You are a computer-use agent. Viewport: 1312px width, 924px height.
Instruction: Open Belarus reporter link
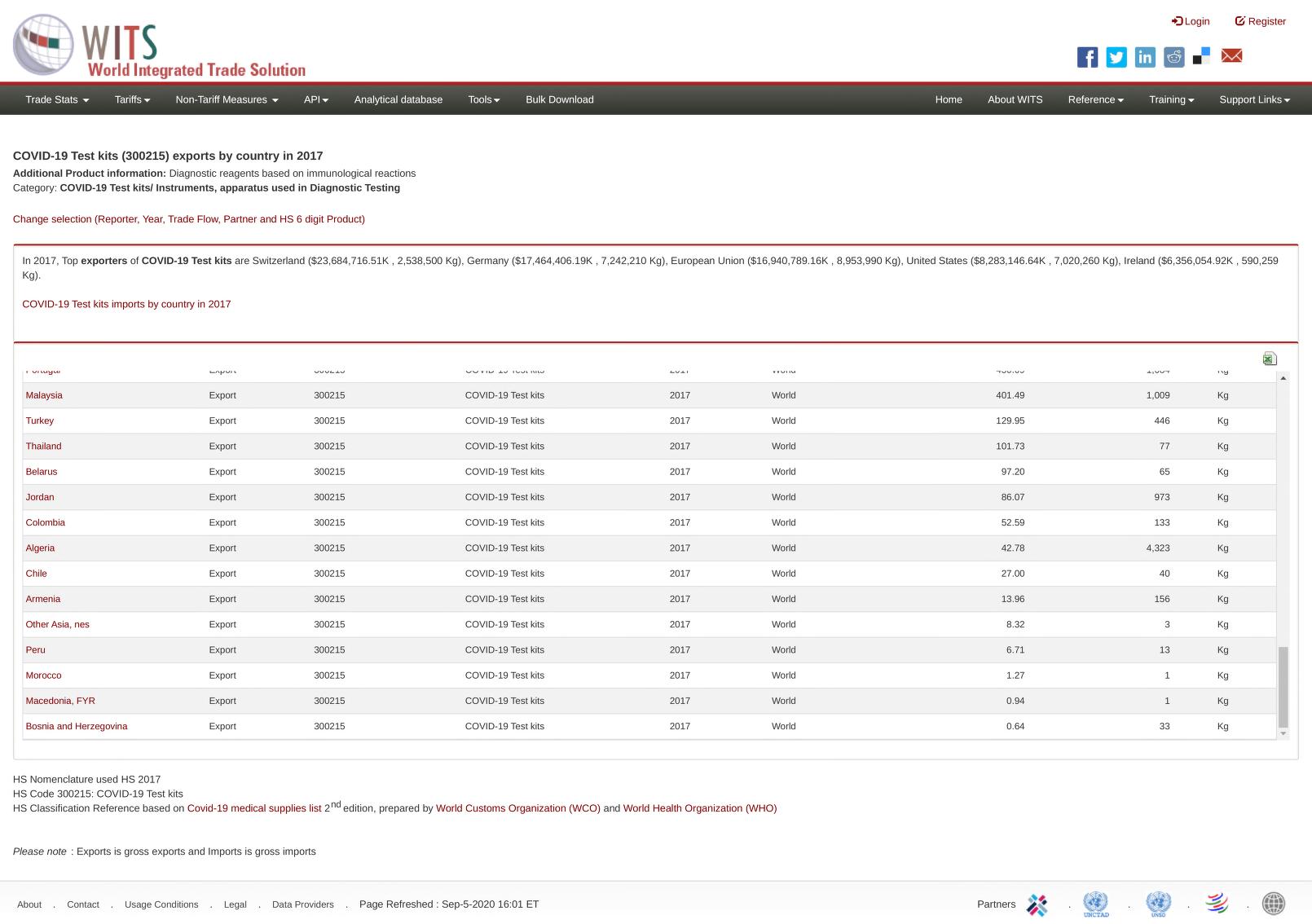(42, 472)
